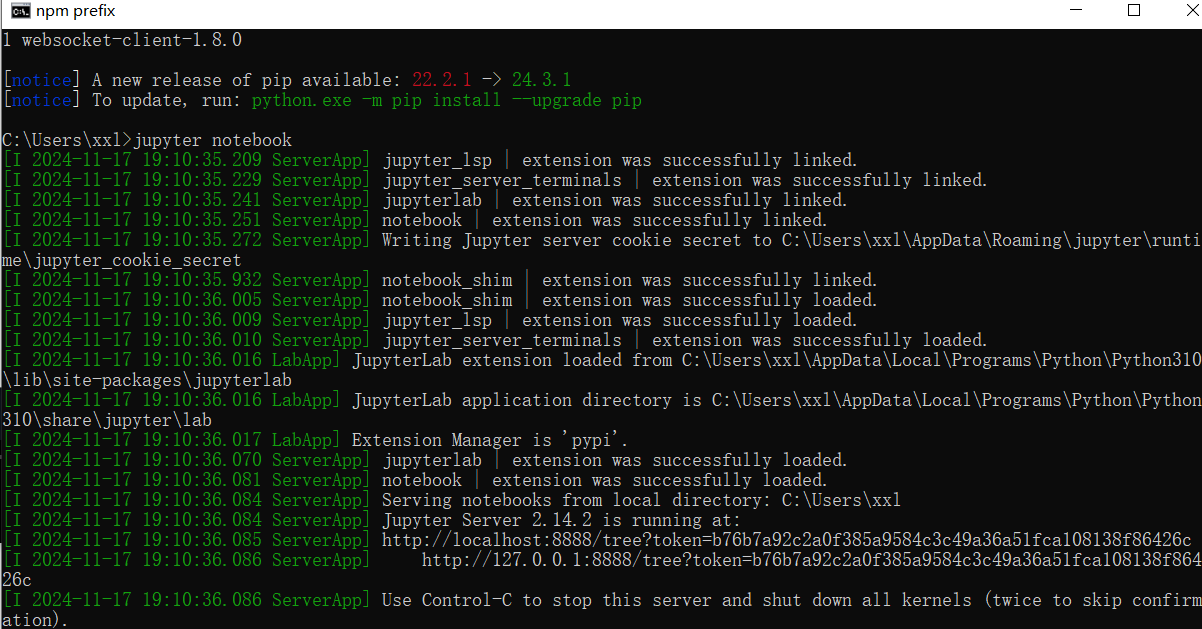Click the "python.exe -m pip install --upgrade pip" command
1202x629 pixels.
447,100
